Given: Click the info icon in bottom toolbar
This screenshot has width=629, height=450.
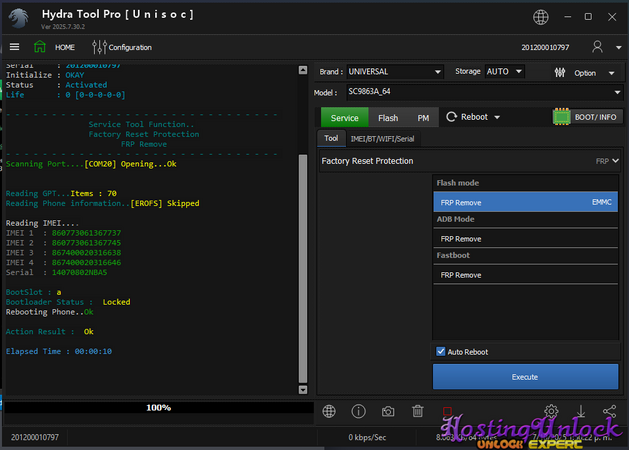Looking at the screenshot, I should click(359, 411).
